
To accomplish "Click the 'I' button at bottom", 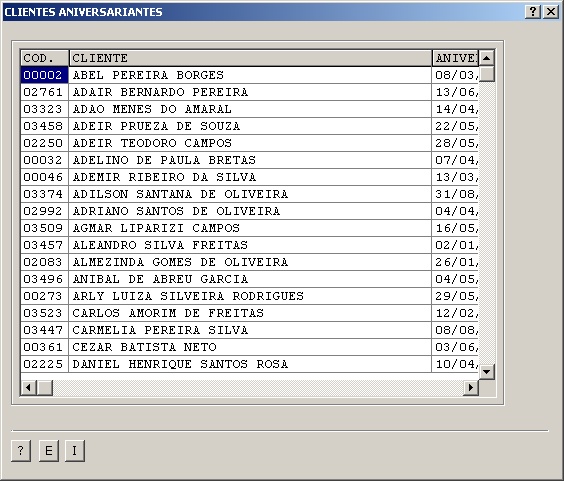I will (x=75, y=450).
